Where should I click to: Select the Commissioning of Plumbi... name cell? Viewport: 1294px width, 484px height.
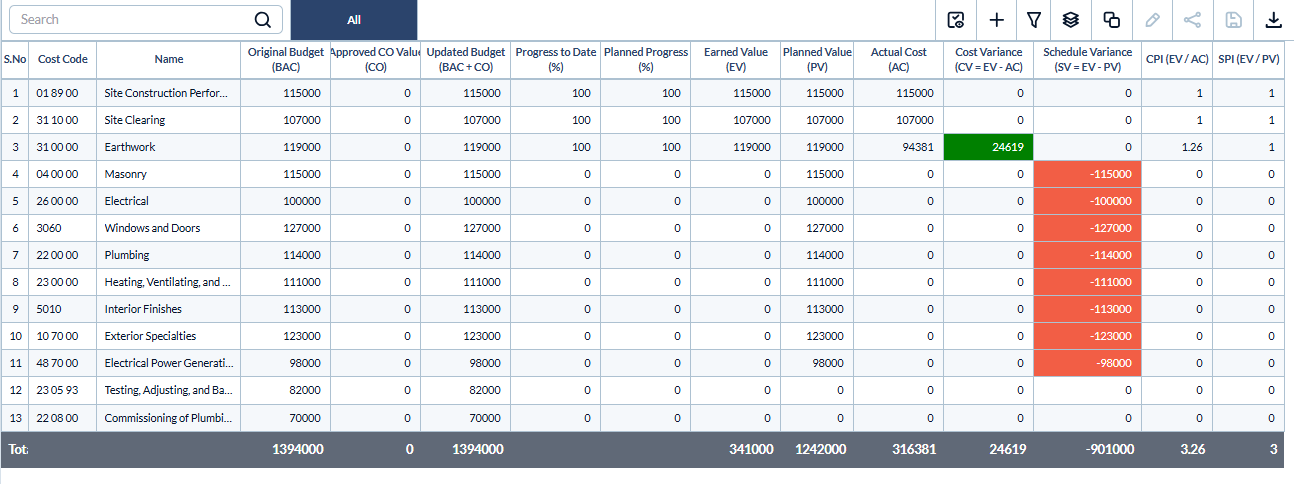click(169, 417)
